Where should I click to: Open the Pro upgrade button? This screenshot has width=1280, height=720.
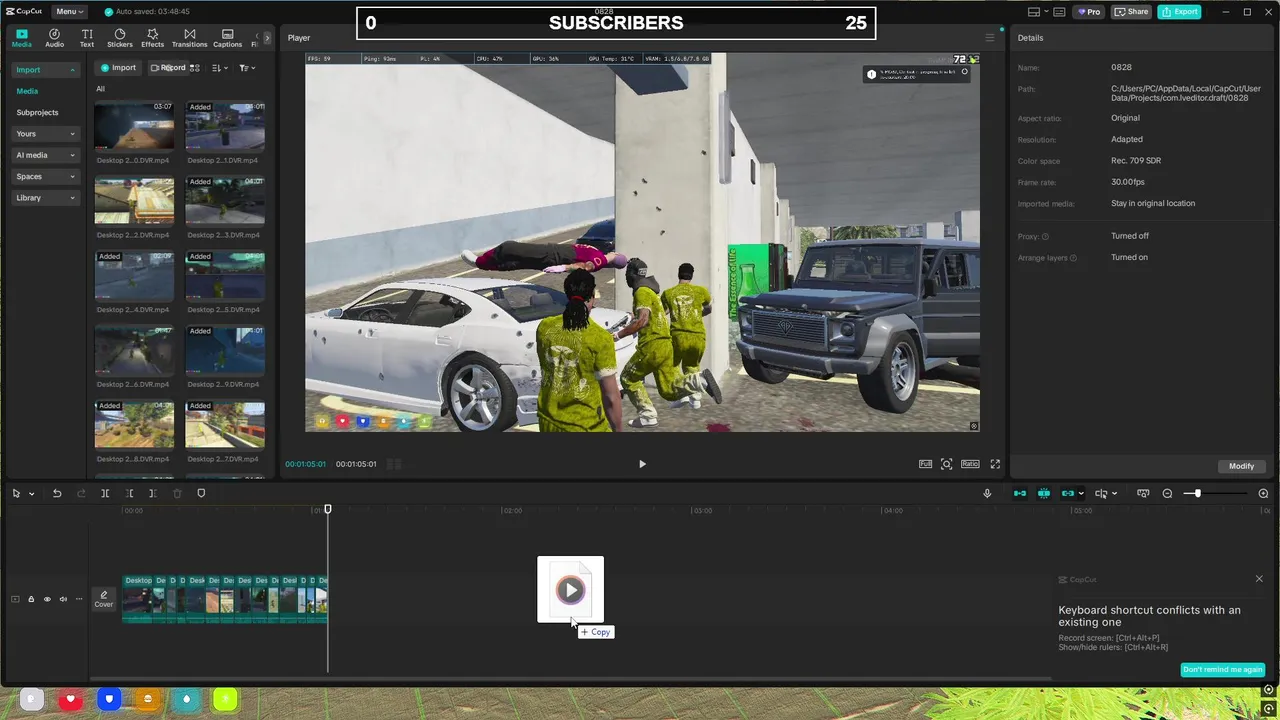tap(1088, 12)
